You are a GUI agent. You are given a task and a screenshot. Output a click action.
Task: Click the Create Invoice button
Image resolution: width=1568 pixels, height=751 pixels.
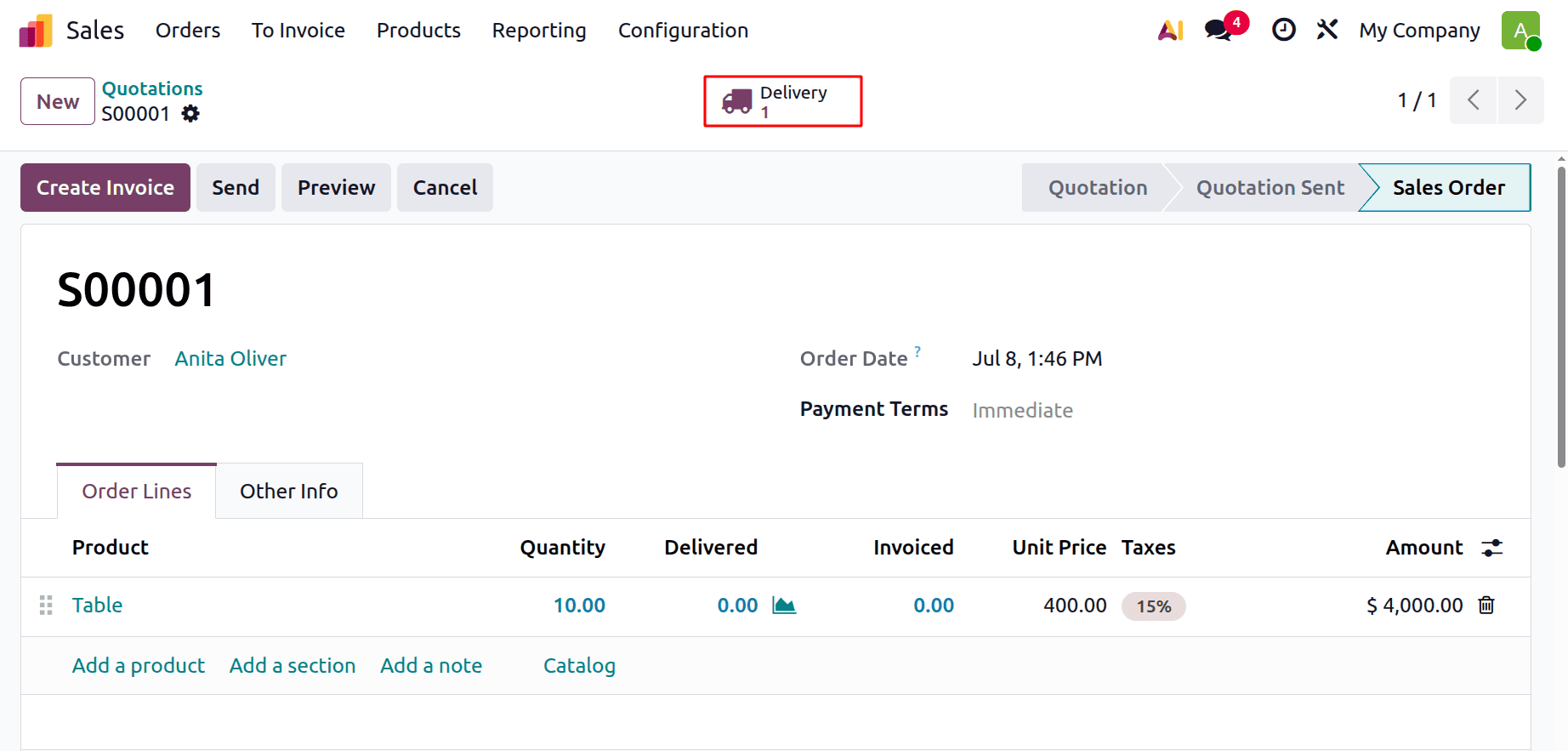tap(105, 187)
